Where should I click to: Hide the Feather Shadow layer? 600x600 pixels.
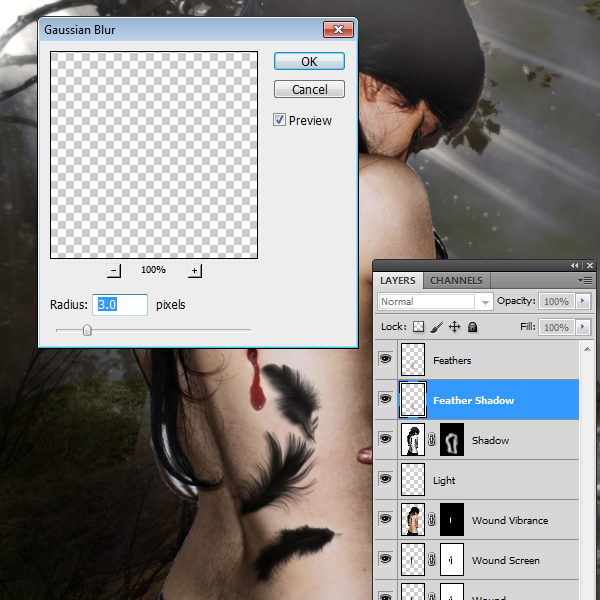click(386, 399)
